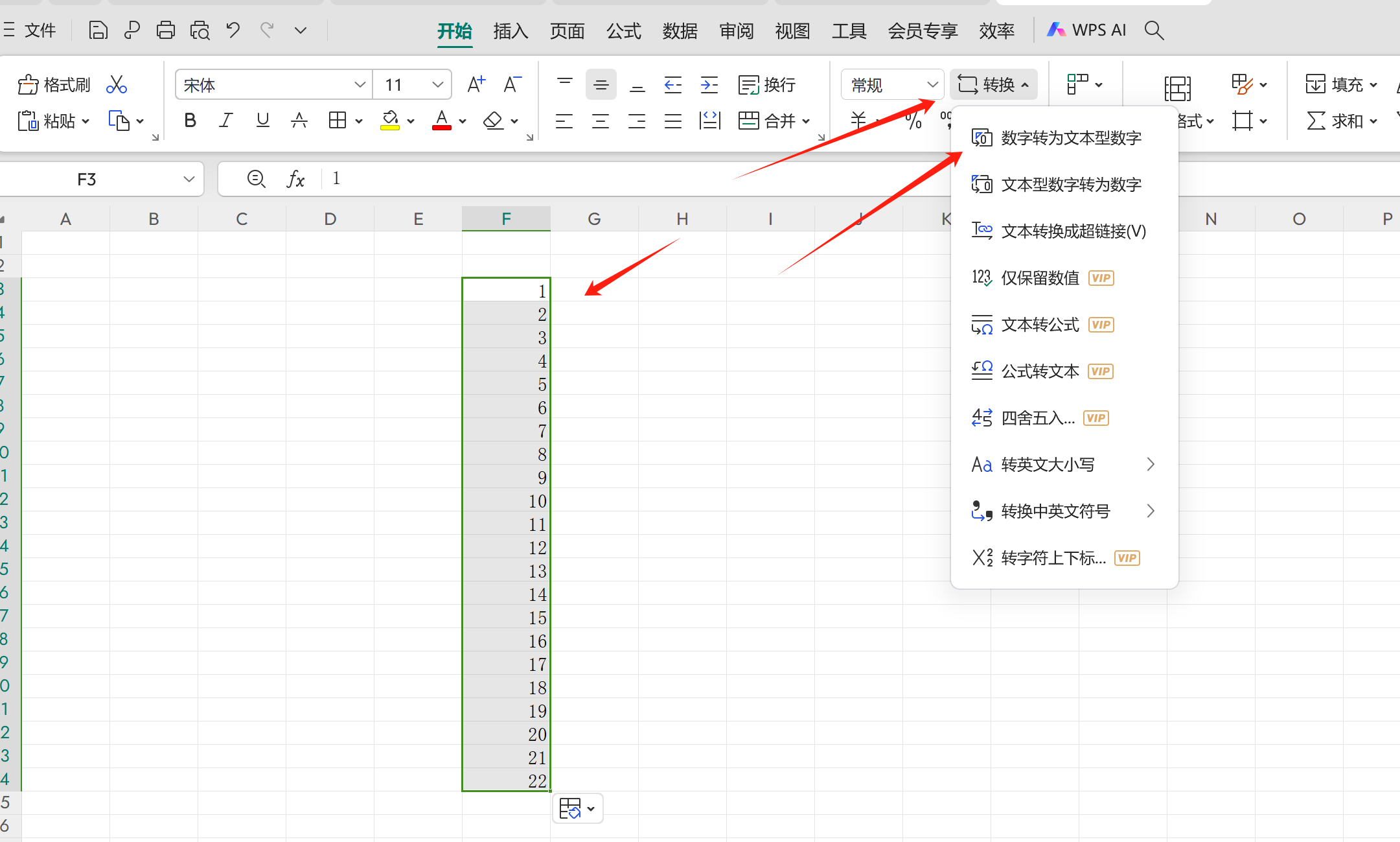Screen dimensions: 1400x842
Task: Select 文本转换成超链接 menu item
Action: (x=1064, y=231)
